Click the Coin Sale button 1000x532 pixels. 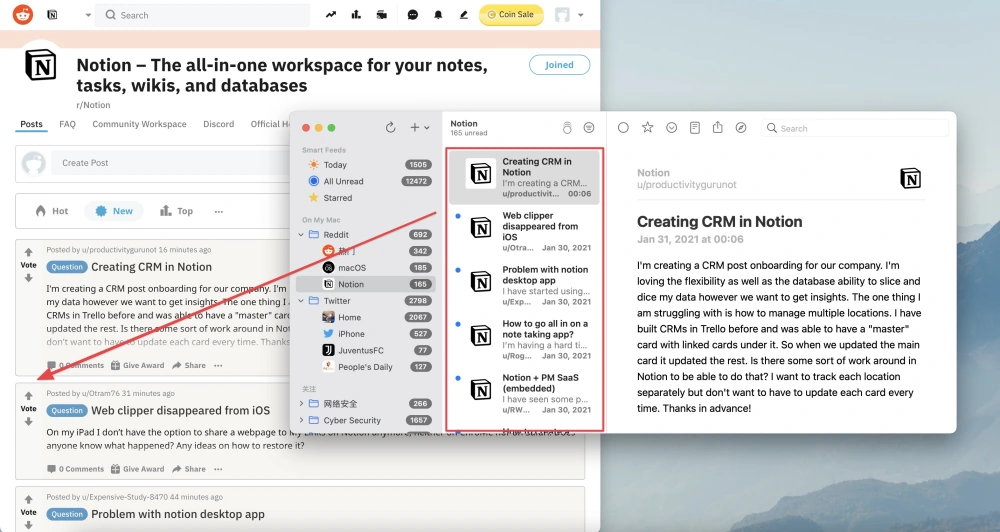[511, 15]
